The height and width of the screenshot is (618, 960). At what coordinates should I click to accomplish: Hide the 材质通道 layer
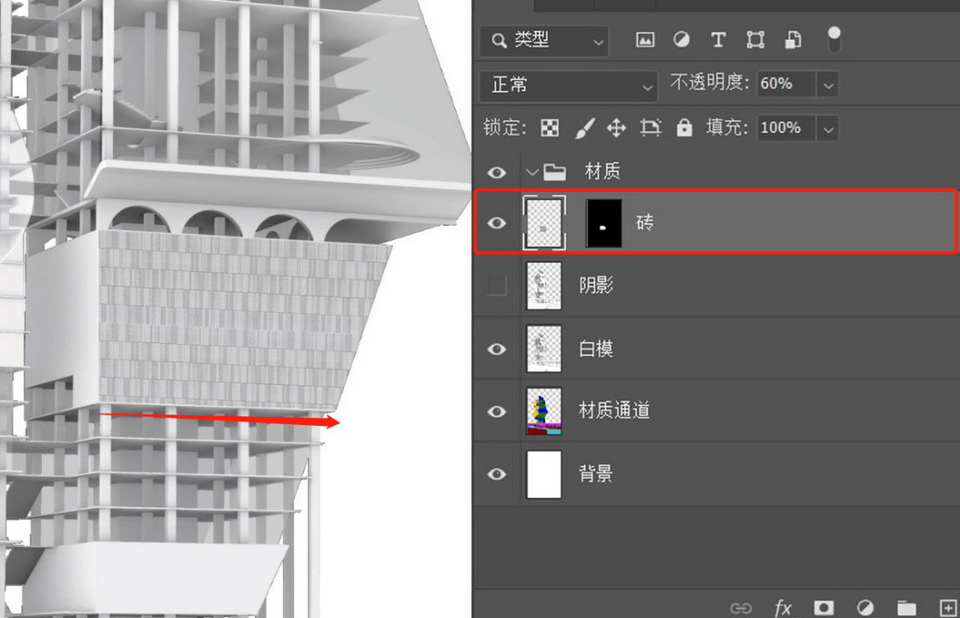coord(497,412)
